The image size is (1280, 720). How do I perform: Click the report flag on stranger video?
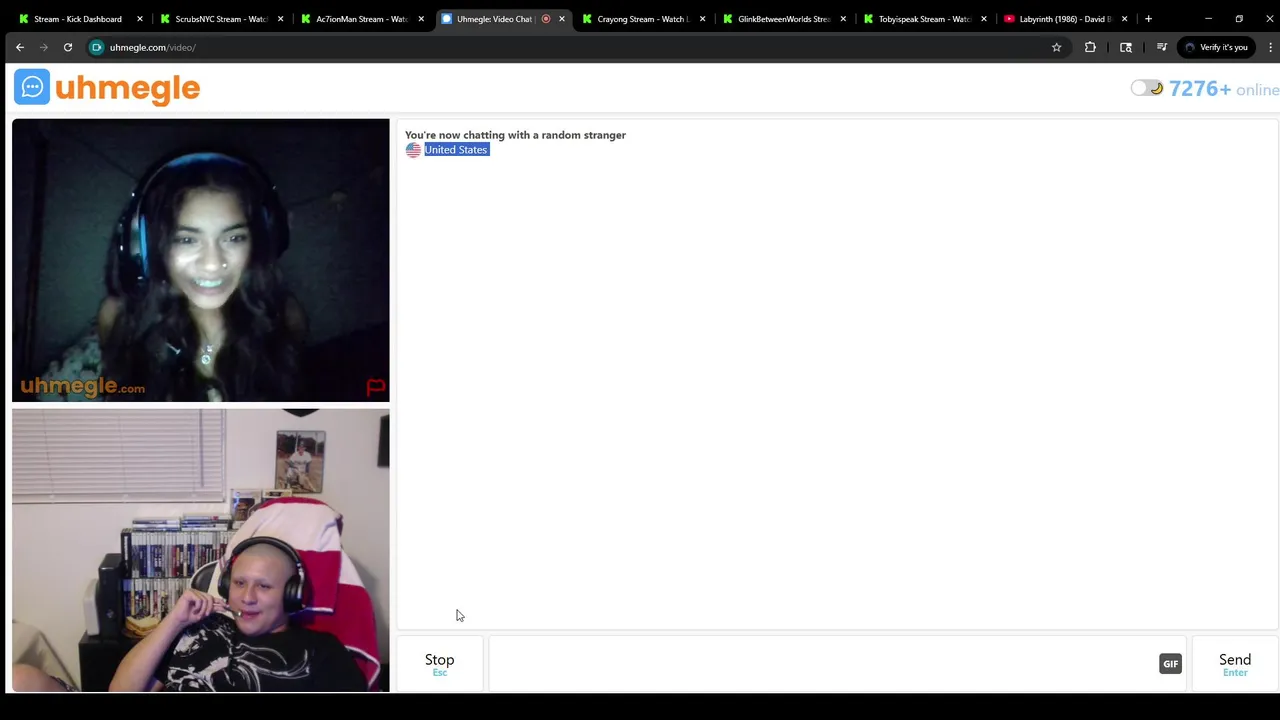click(x=376, y=386)
